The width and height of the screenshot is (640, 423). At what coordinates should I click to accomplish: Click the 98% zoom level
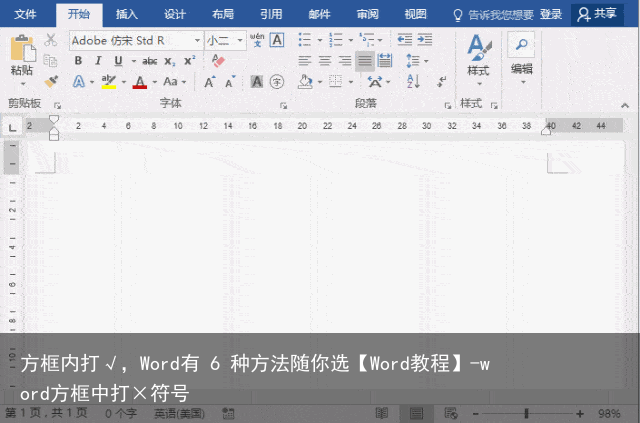pos(609,414)
